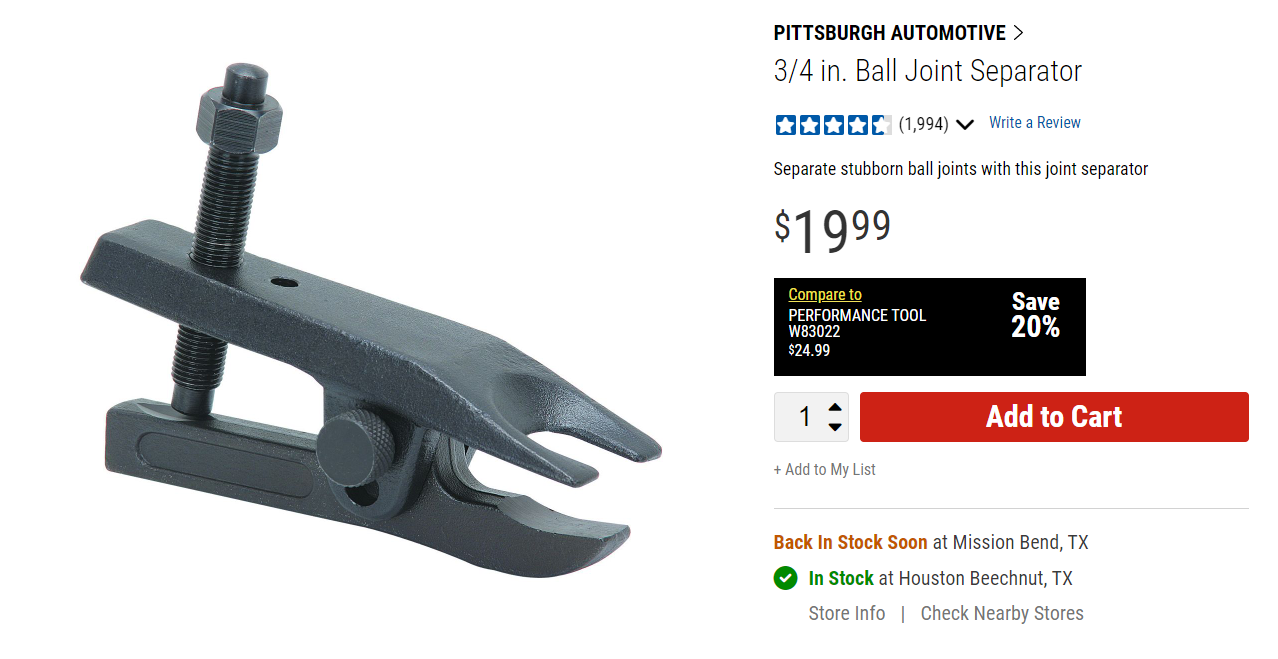Click the Write a Review link
Screen dimensions: 1278x659
[x=1035, y=123]
